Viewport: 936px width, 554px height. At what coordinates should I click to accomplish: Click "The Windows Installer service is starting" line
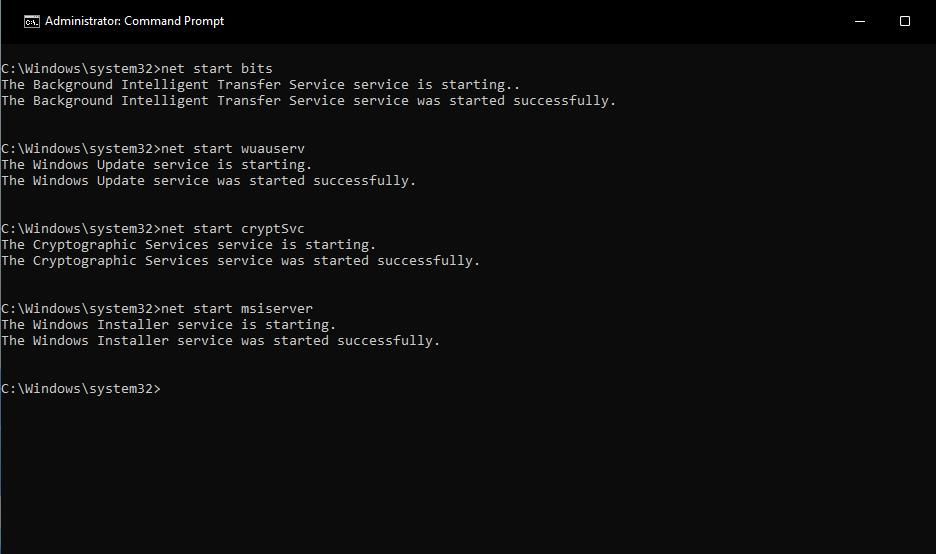tap(169, 325)
